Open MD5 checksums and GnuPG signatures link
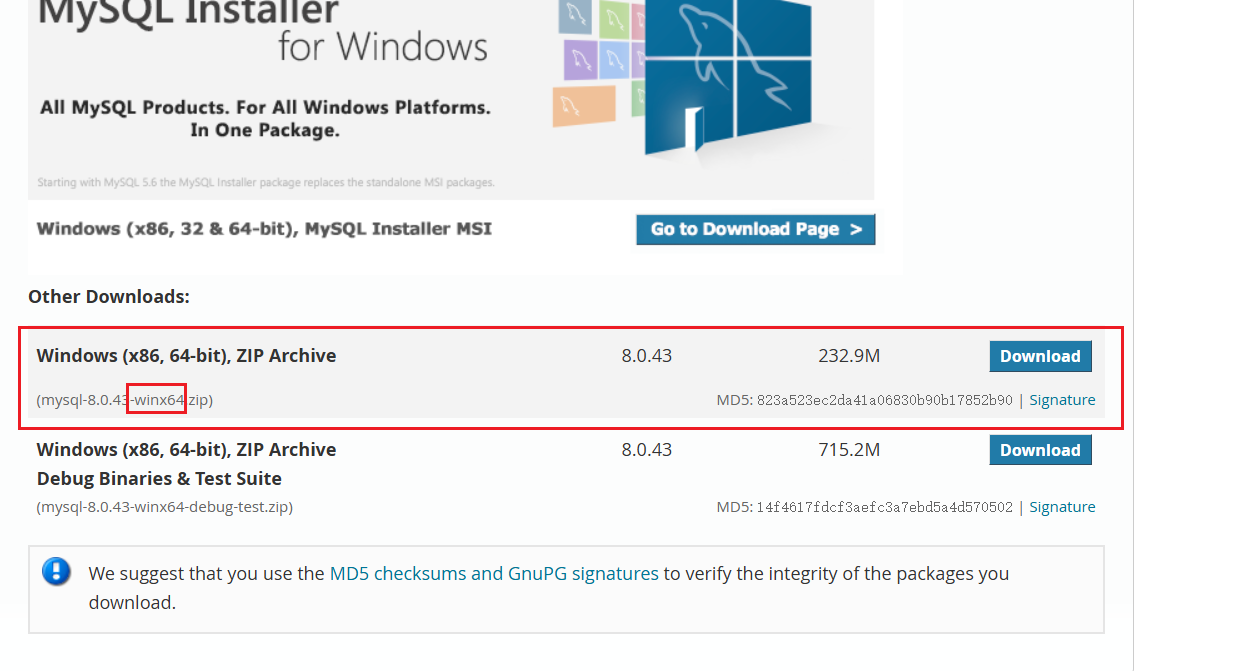The width and height of the screenshot is (1248, 671). pyautogui.click(x=494, y=574)
